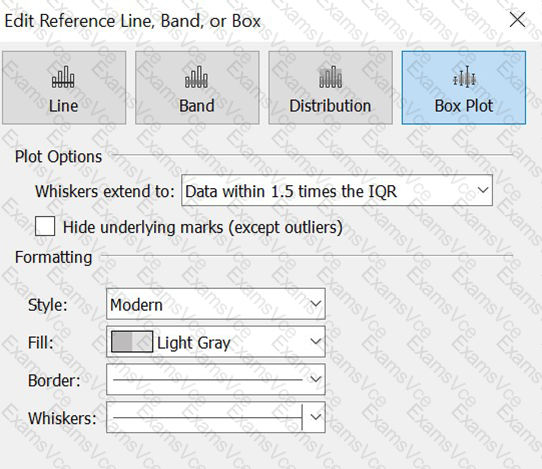Click the whisker line preview sample
This screenshot has height=469, width=542.
(x=208, y=417)
